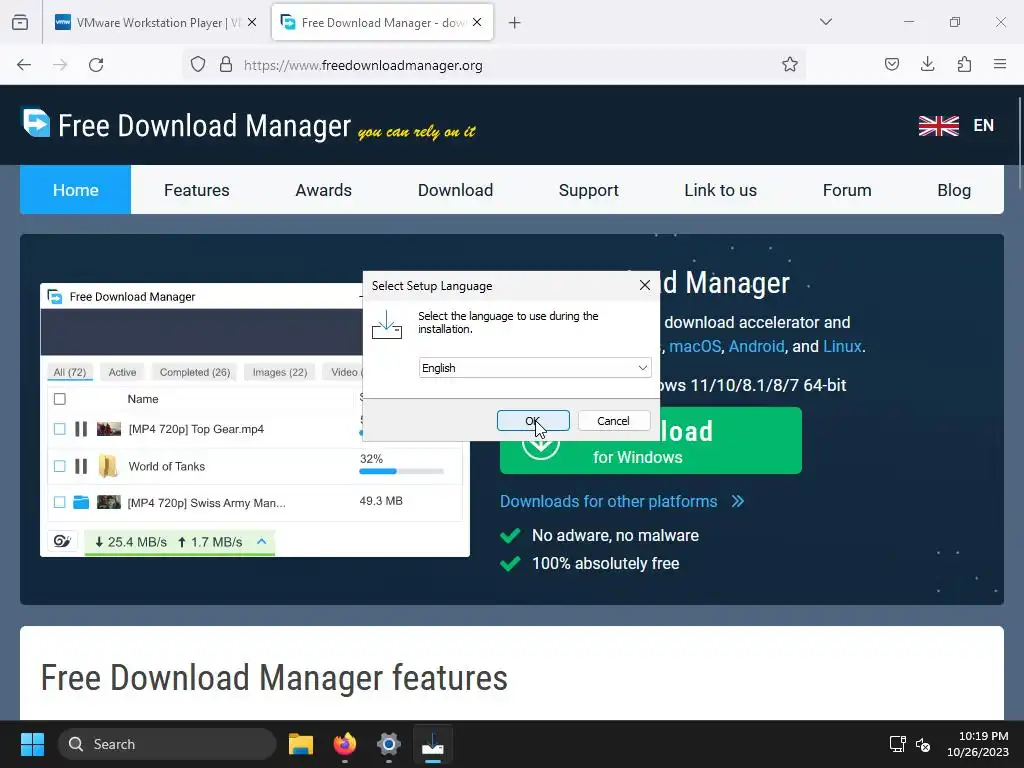
Task: Open Firefox application hamburger menu
Action: tap(1000, 64)
